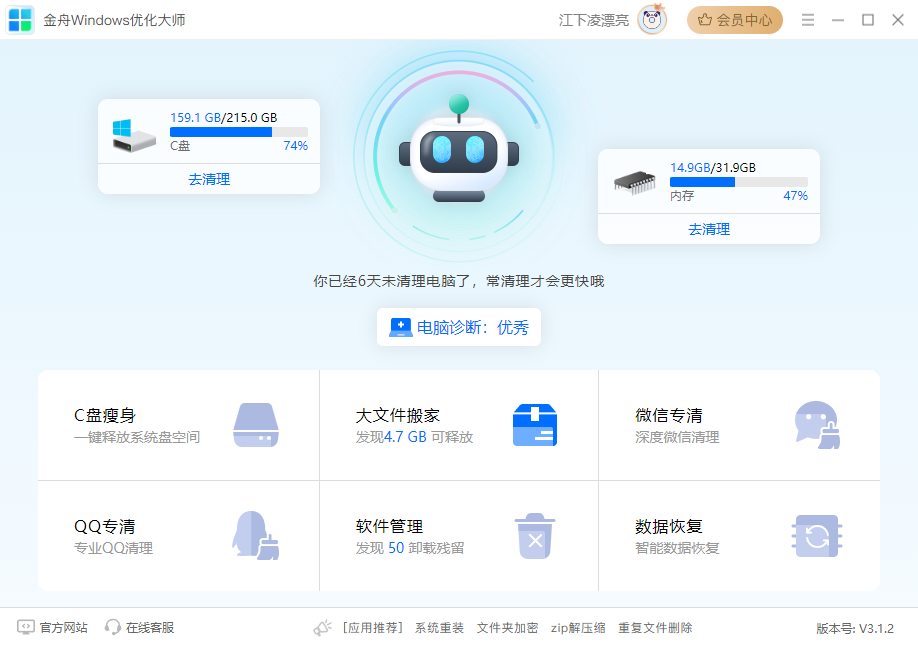Click the 版本号: V3.1.2 version text
The image size is (918, 647).
point(855,629)
